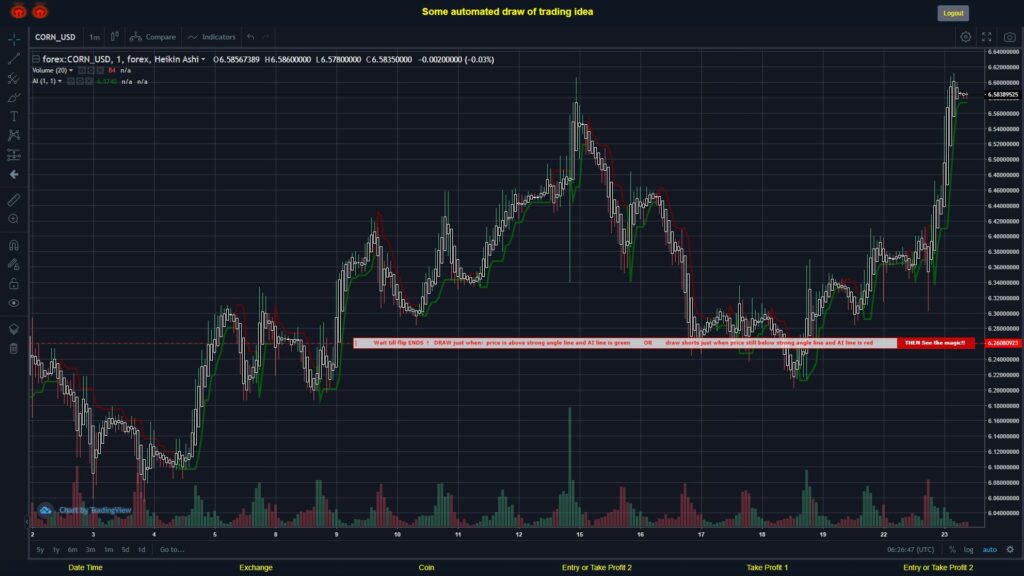Click the undo arrow

point(251,37)
